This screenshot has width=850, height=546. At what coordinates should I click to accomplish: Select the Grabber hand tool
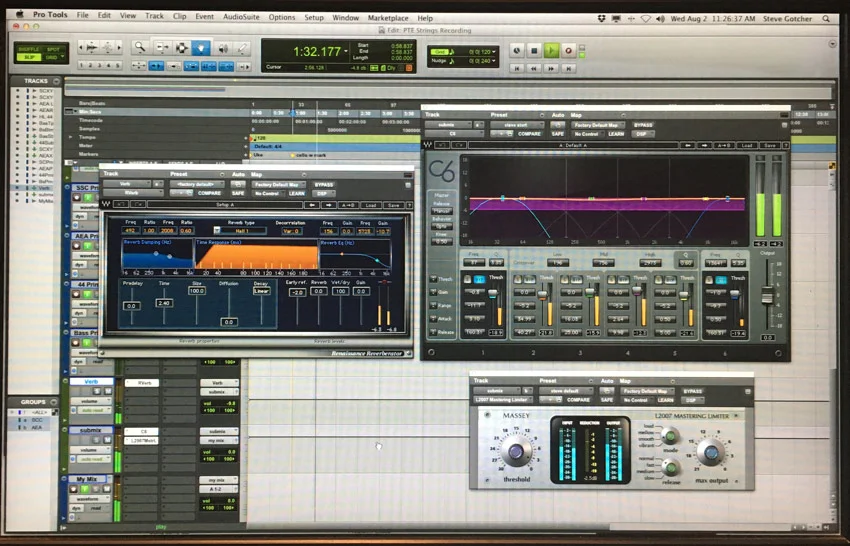click(x=201, y=48)
